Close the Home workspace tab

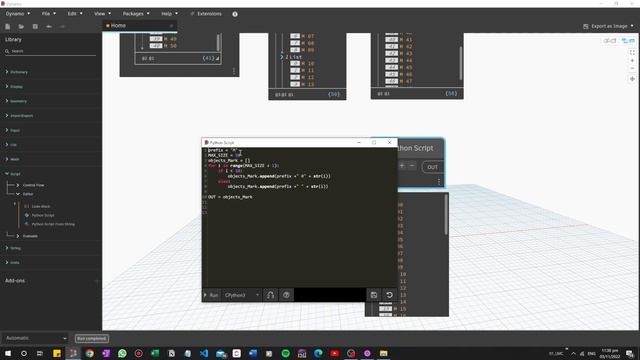171,26
